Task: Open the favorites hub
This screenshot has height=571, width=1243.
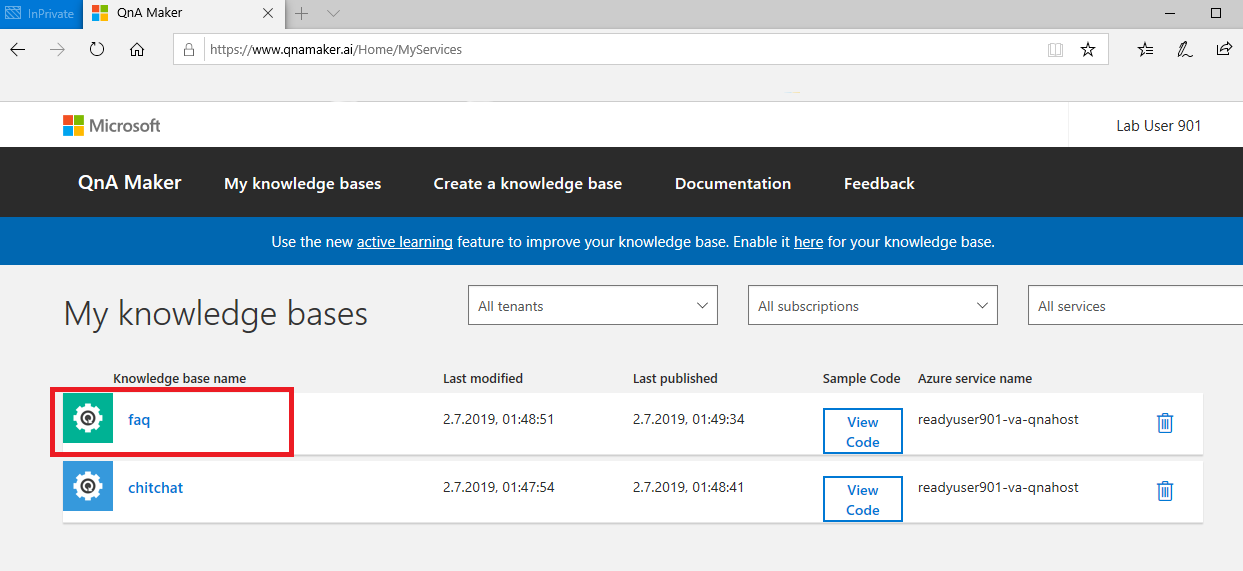Action: pos(1146,49)
